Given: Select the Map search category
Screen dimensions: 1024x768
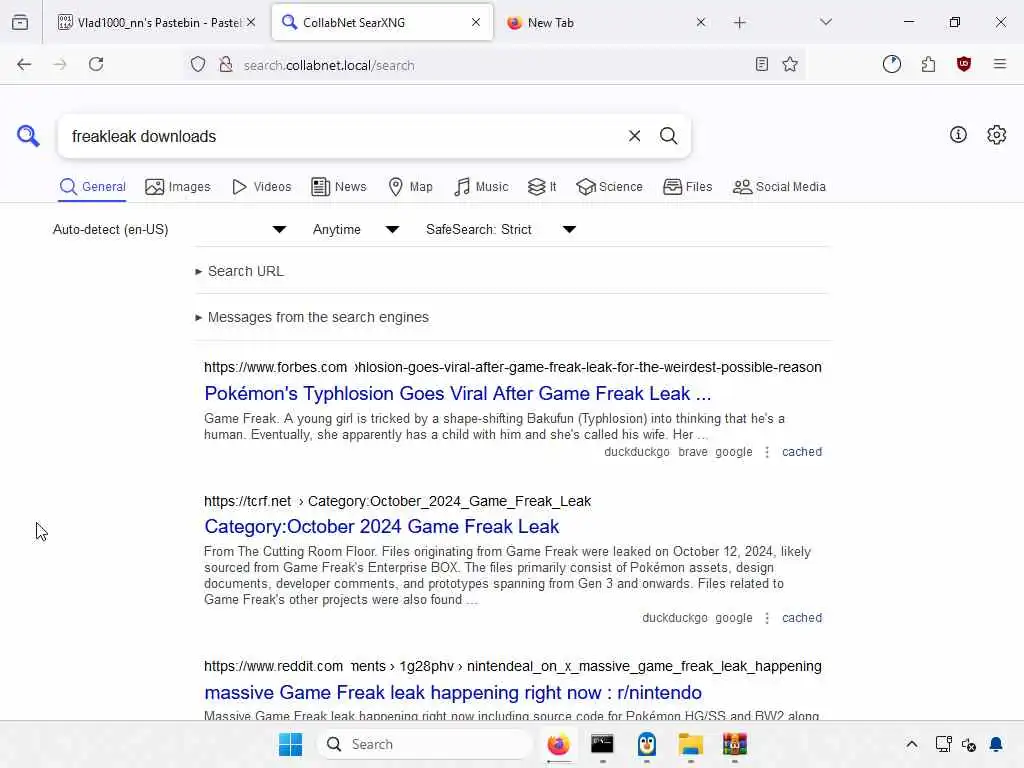Looking at the screenshot, I should click(x=410, y=187).
